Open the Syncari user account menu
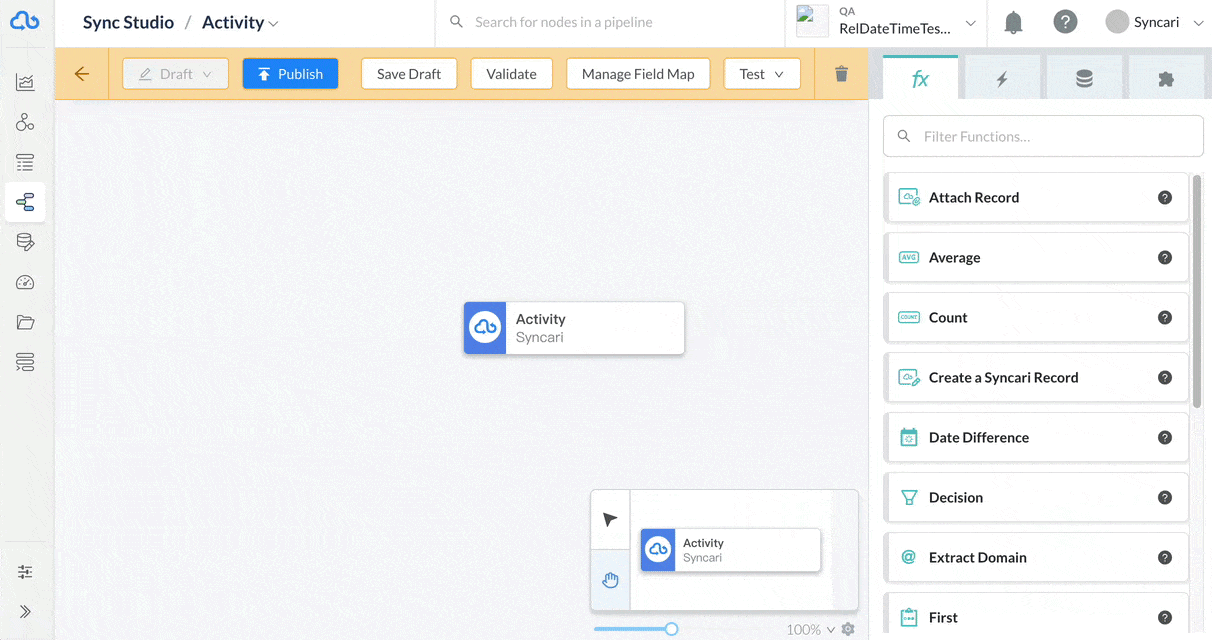The height and width of the screenshot is (640, 1212). point(1155,22)
